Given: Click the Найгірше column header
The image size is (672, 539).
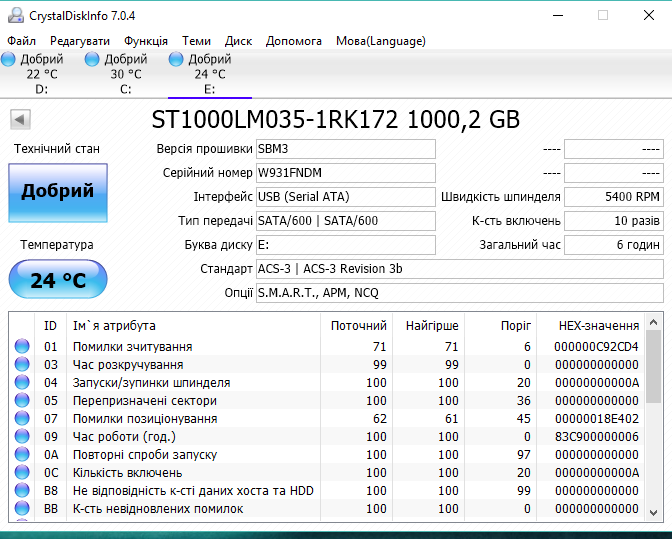Looking at the screenshot, I should coord(428,326).
